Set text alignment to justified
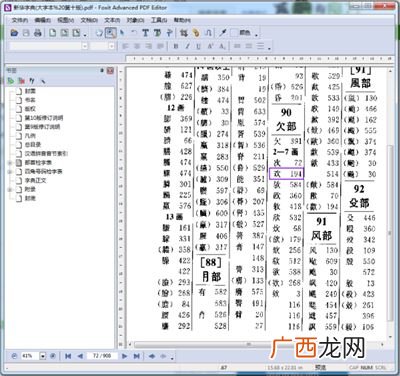 160,46
